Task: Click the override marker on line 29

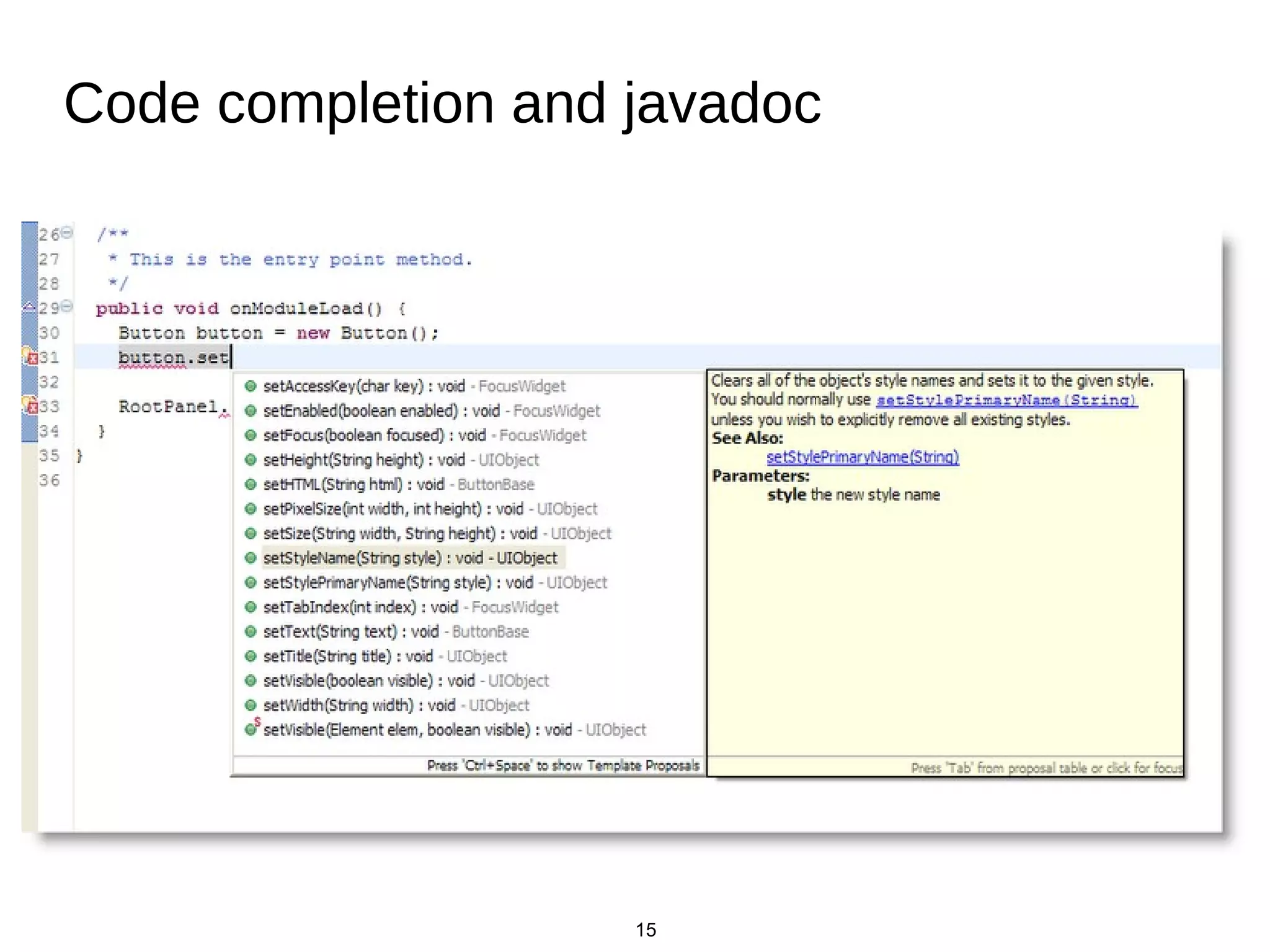Action: 29,306
